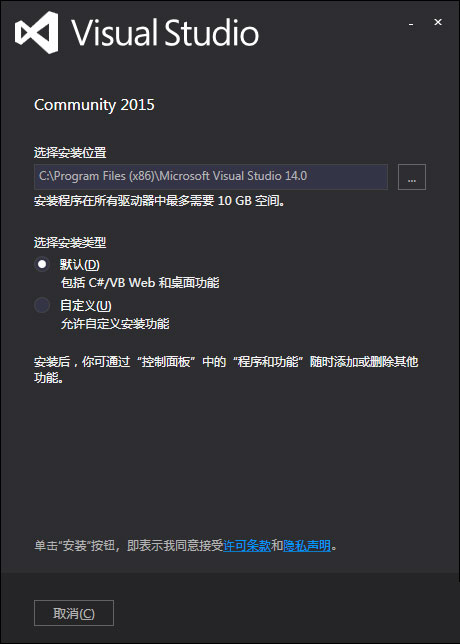Click the 允许自定义安装功能 description

coord(115,324)
